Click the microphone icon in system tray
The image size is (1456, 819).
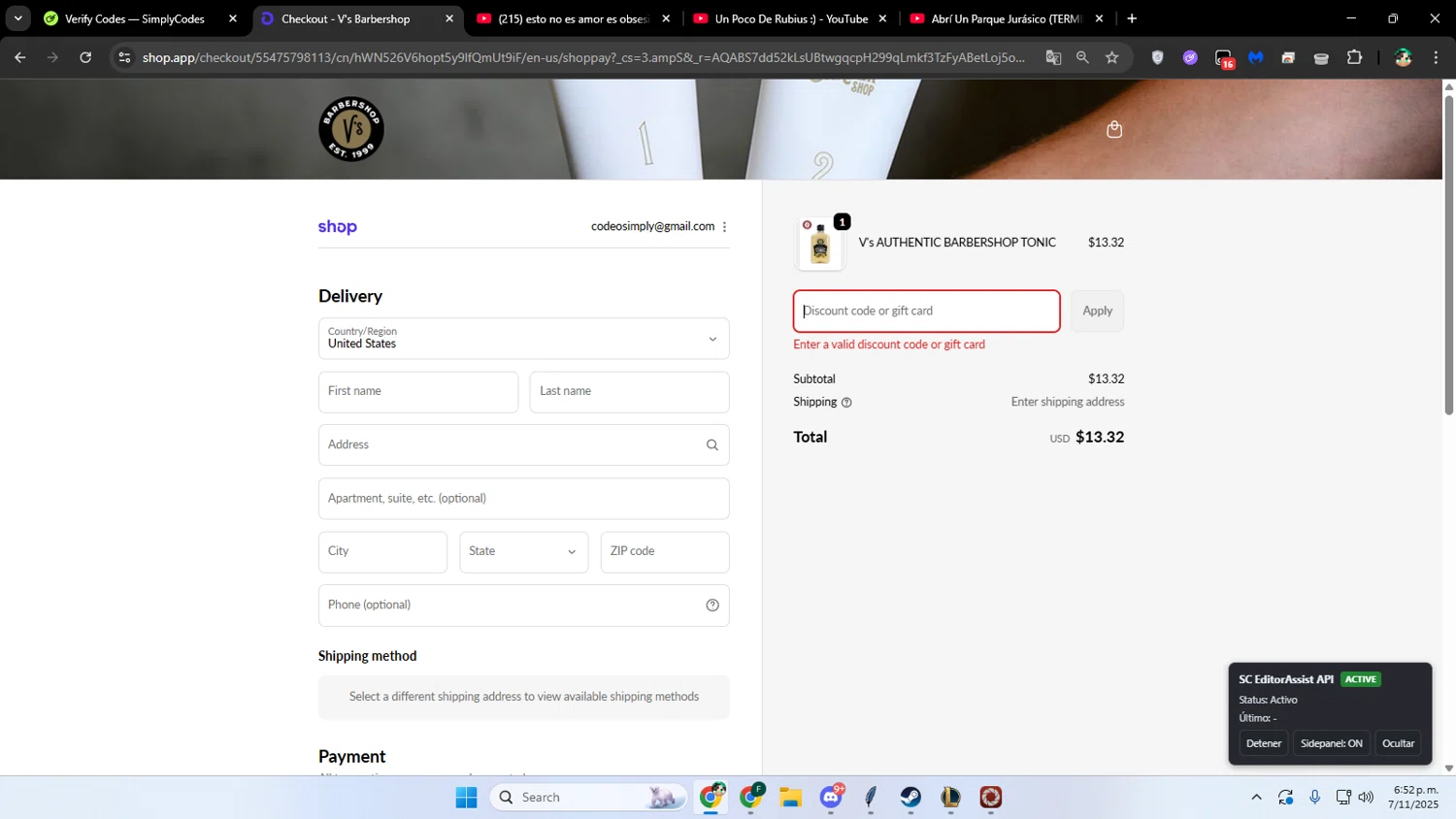(1314, 798)
